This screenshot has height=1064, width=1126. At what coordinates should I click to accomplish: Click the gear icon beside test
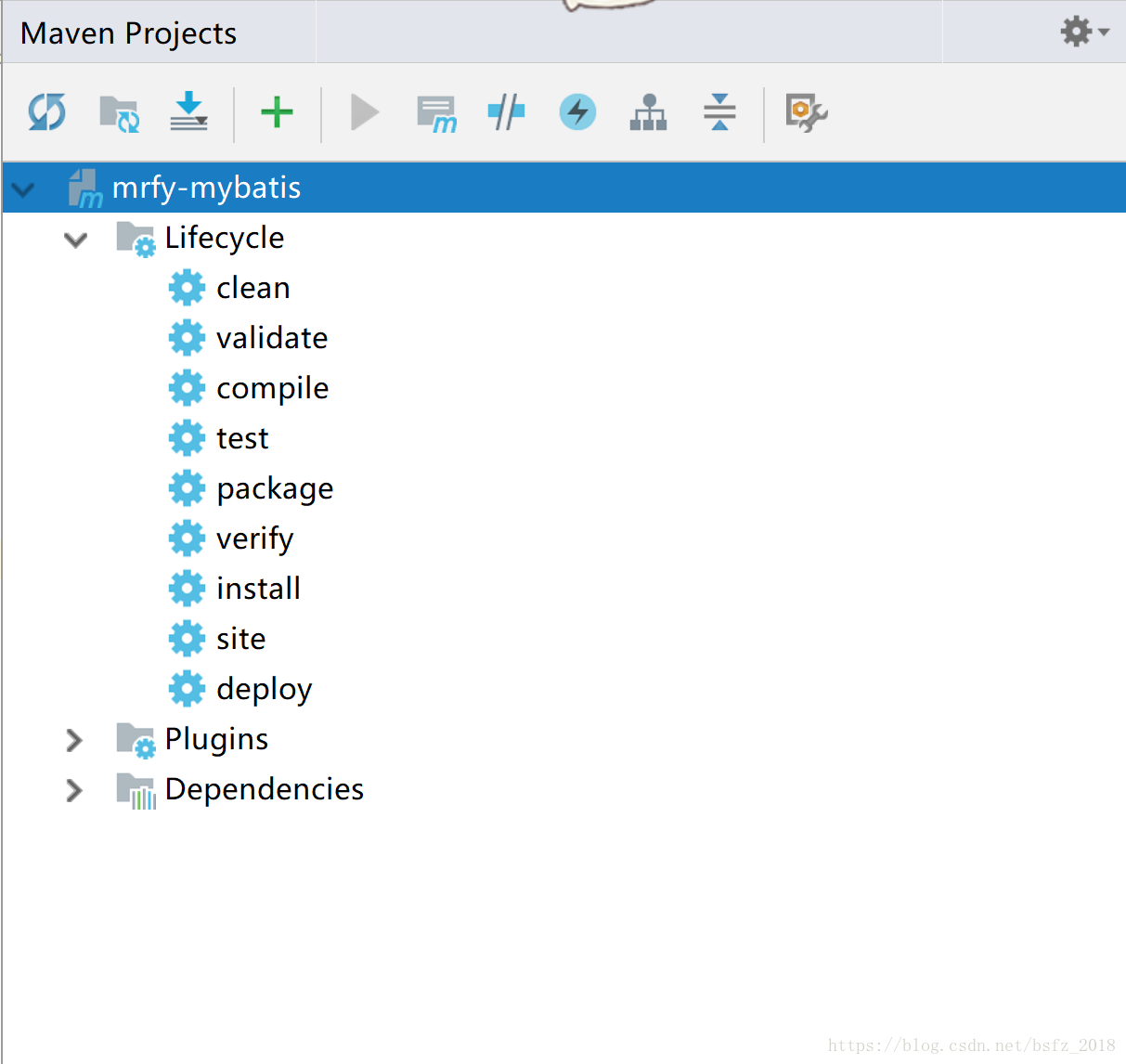coord(187,438)
